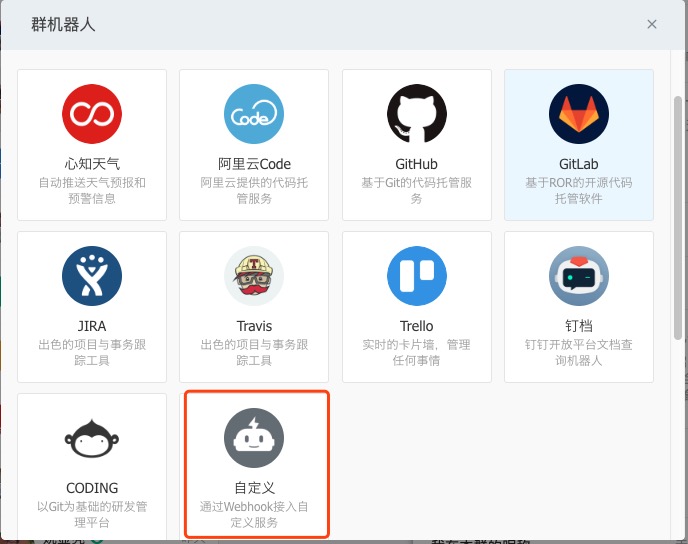The width and height of the screenshot is (688, 544).
Task: Click the dialog's vertical scrollbar thumb
Action: point(678,217)
